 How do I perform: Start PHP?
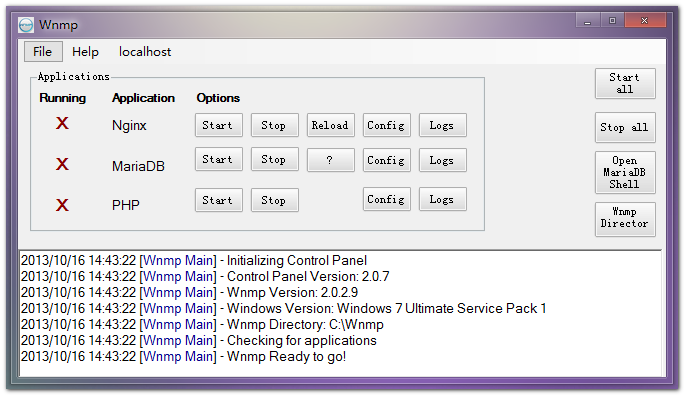[219, 200]
